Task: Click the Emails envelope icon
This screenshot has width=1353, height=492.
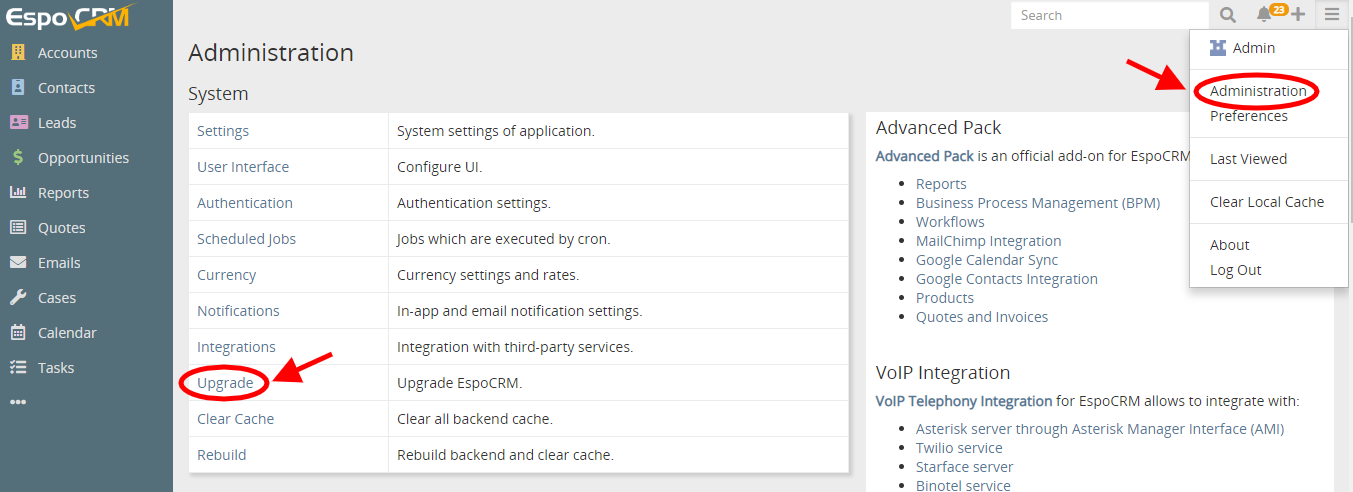Action: 18,263
